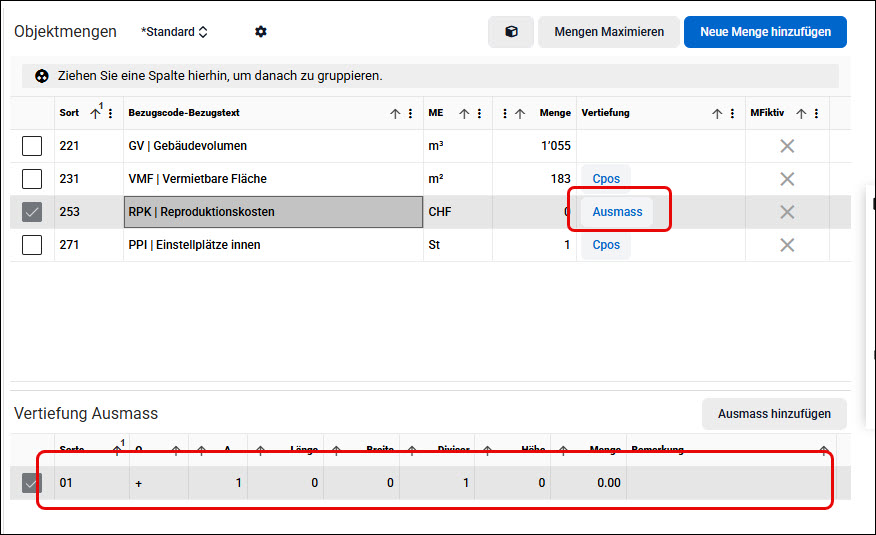876x535 pixels.
Task: Open the settings gear next to Standard
Action: click(x=260, y=32)
